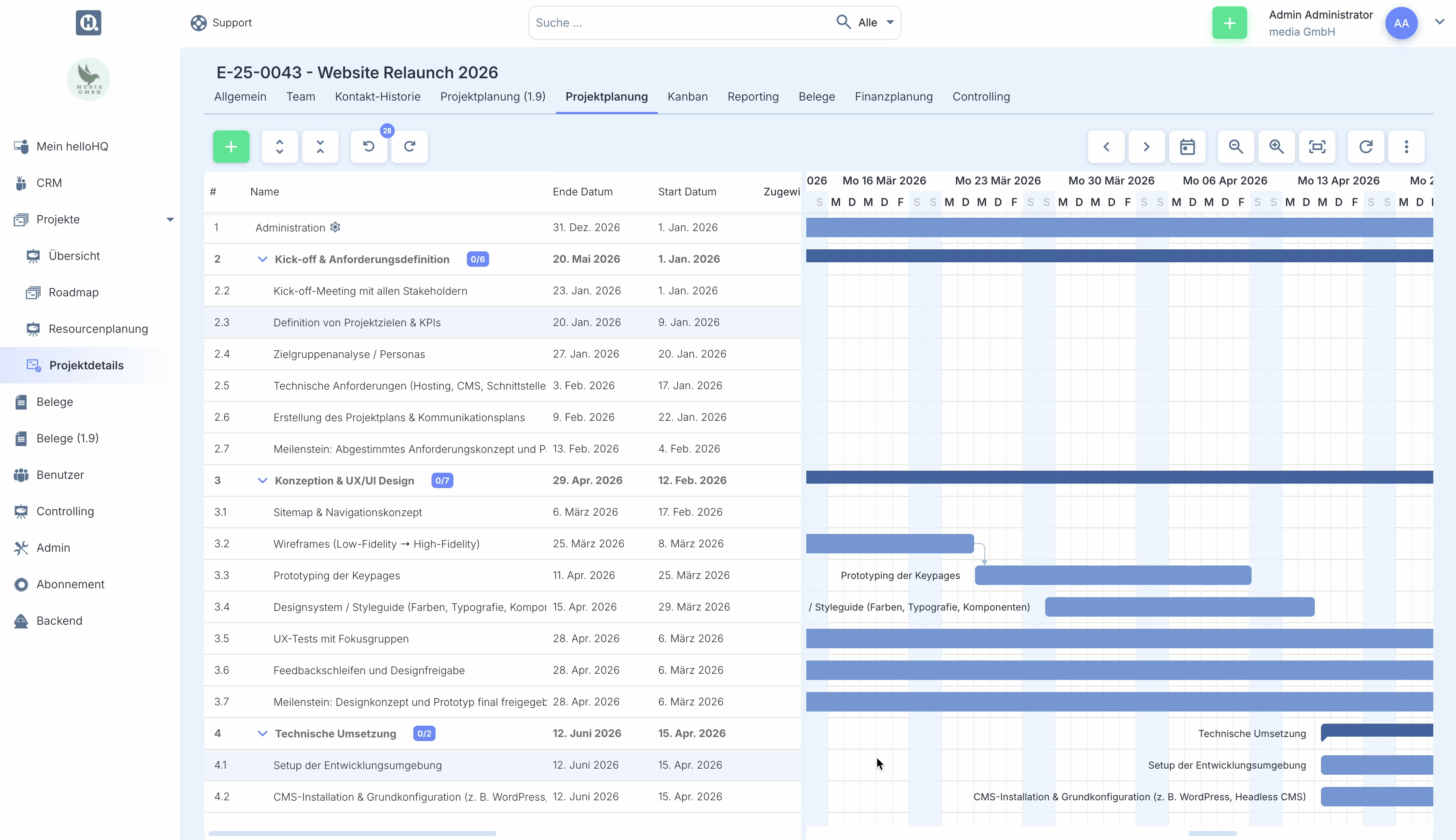The width and height of the screenshot is (1456, 840).
Task: Collapse Konzeption & UX/UI Design group
Action: coord(262,480)
